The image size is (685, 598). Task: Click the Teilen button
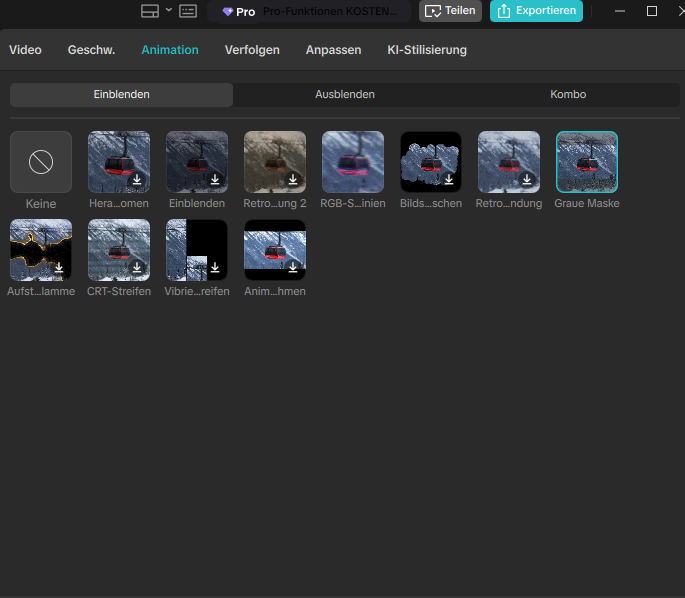(450, 11)
